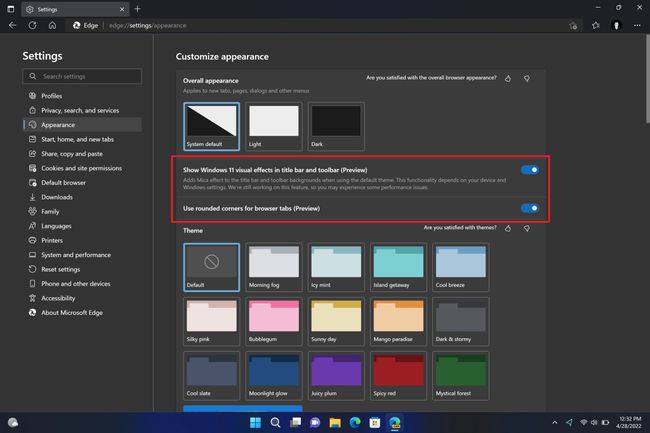Select Light overall appearance
650x433 pixels.
[274, 126]
